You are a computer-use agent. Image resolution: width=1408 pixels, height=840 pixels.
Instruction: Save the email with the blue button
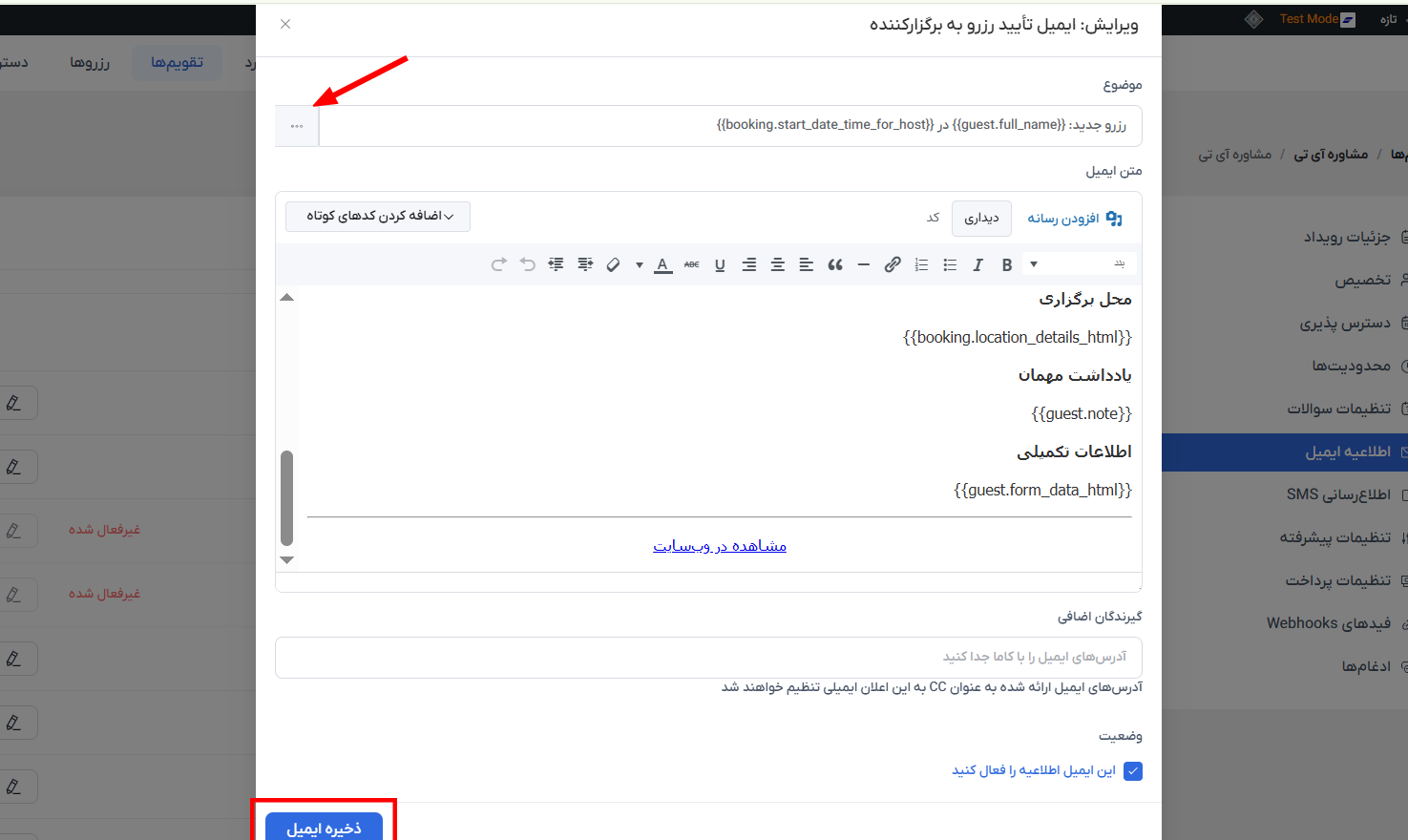(324, 827)
